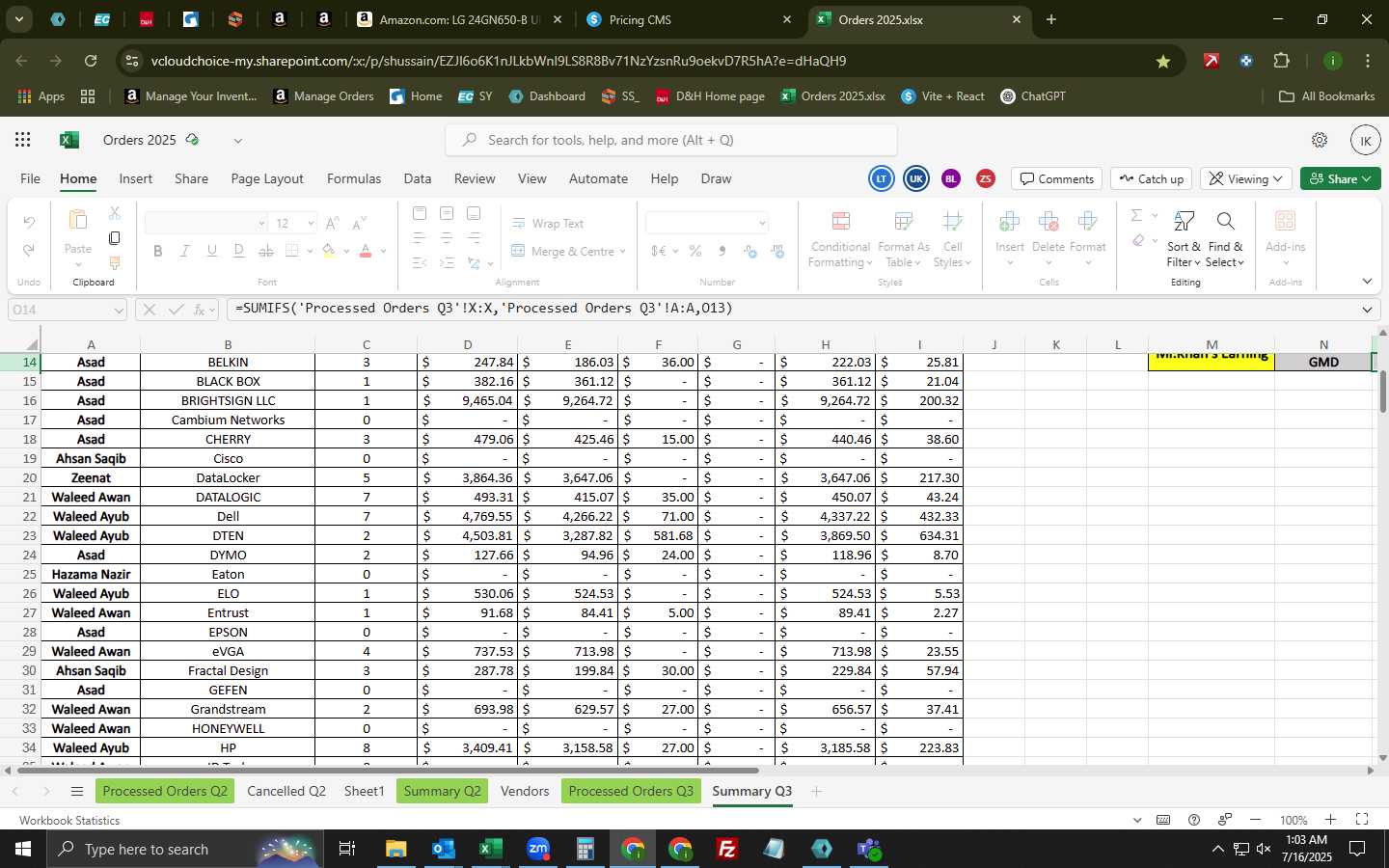Click Workbook Statistics in status bar
Viewport: 1389px width, 868px height.
point(69,820)
